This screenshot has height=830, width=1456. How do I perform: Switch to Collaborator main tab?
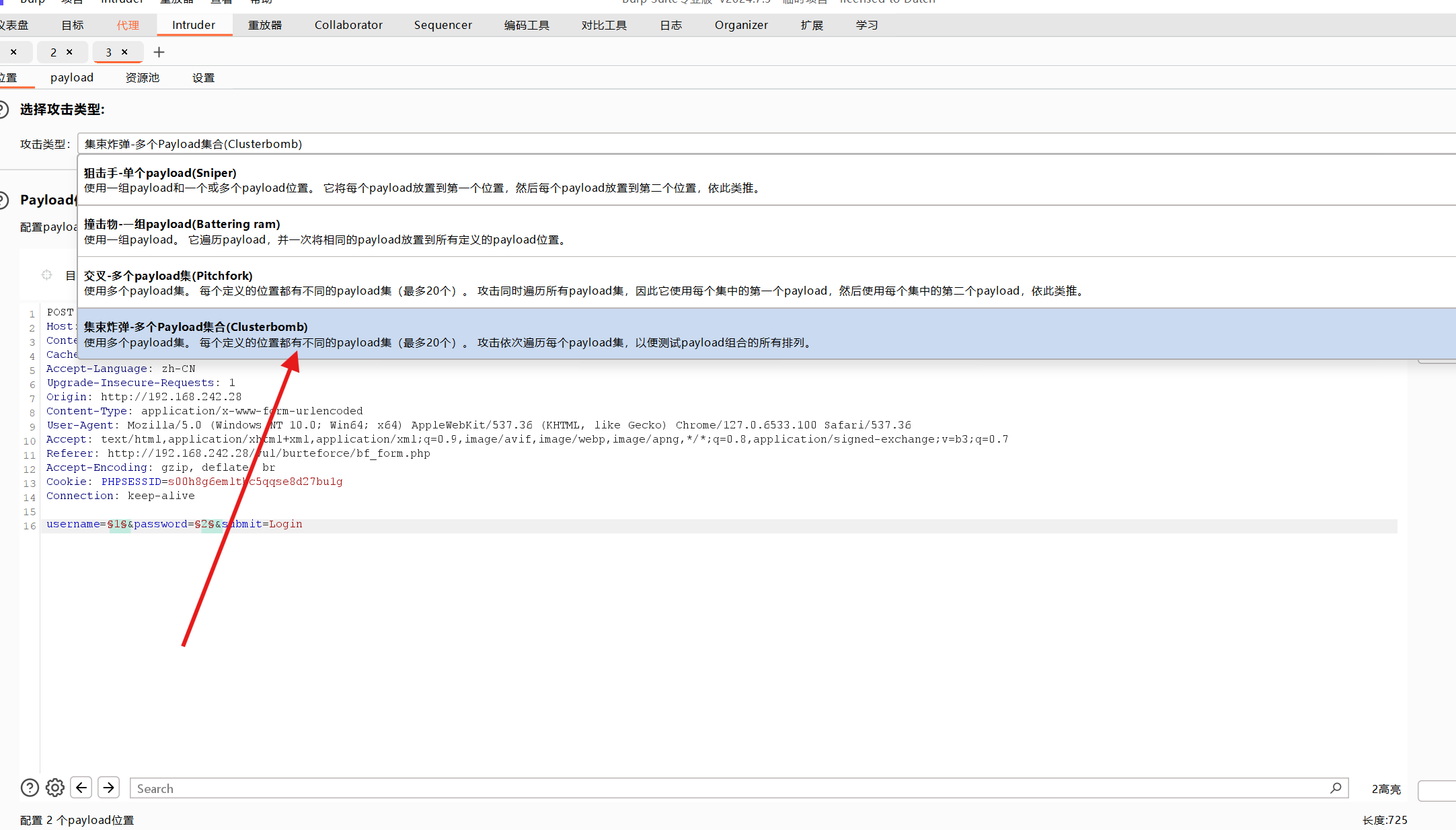click(348, 25)
